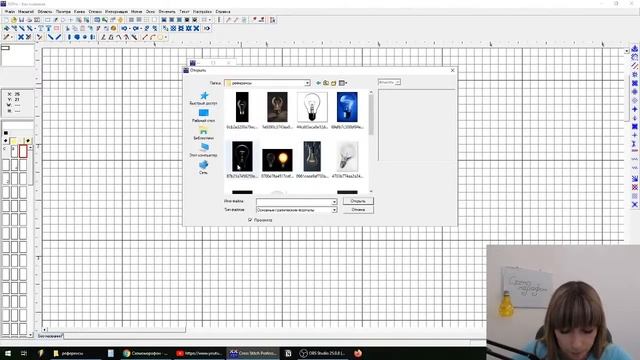Open the Файл menu
Viewport: 640px width, 360px height.
click(x=9, y=12)
